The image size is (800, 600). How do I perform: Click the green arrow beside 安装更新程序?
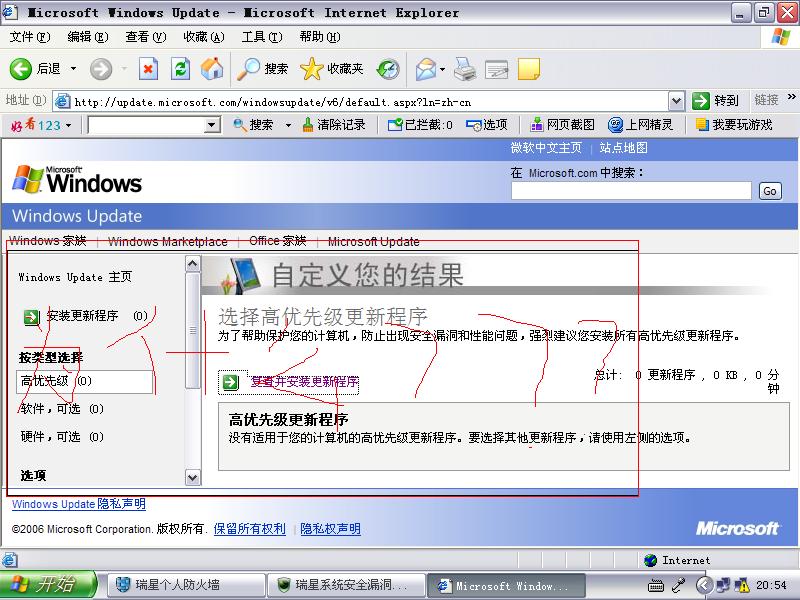tap(32, 317)
